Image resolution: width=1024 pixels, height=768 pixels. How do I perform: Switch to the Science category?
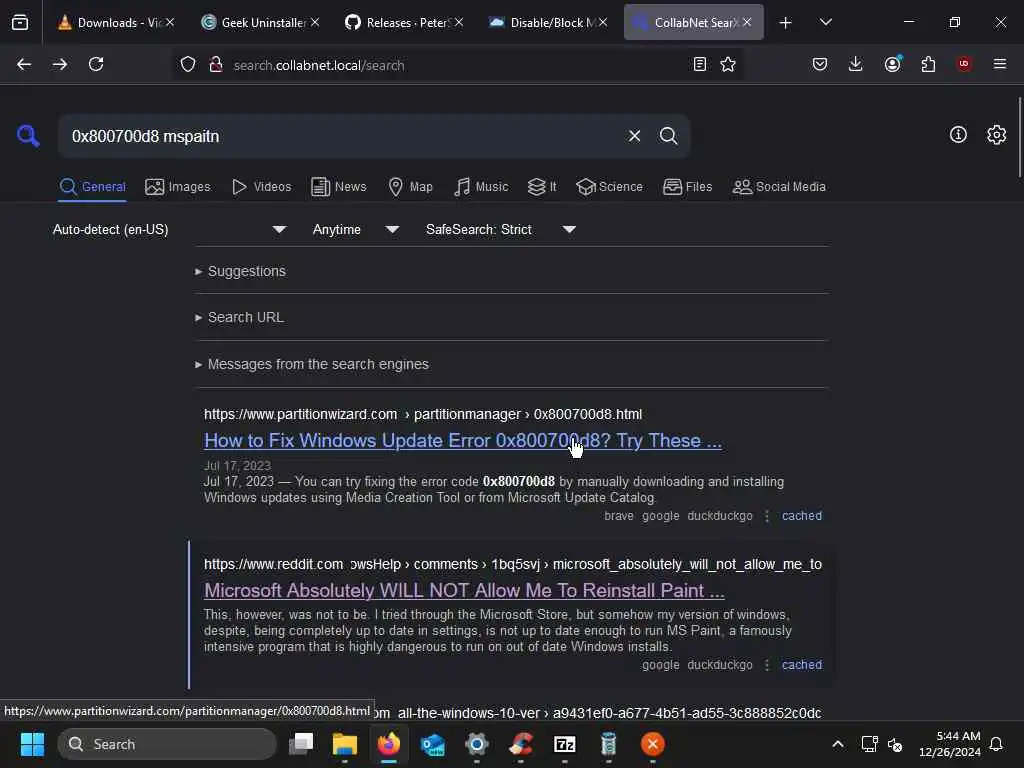[x=609, y=187]
